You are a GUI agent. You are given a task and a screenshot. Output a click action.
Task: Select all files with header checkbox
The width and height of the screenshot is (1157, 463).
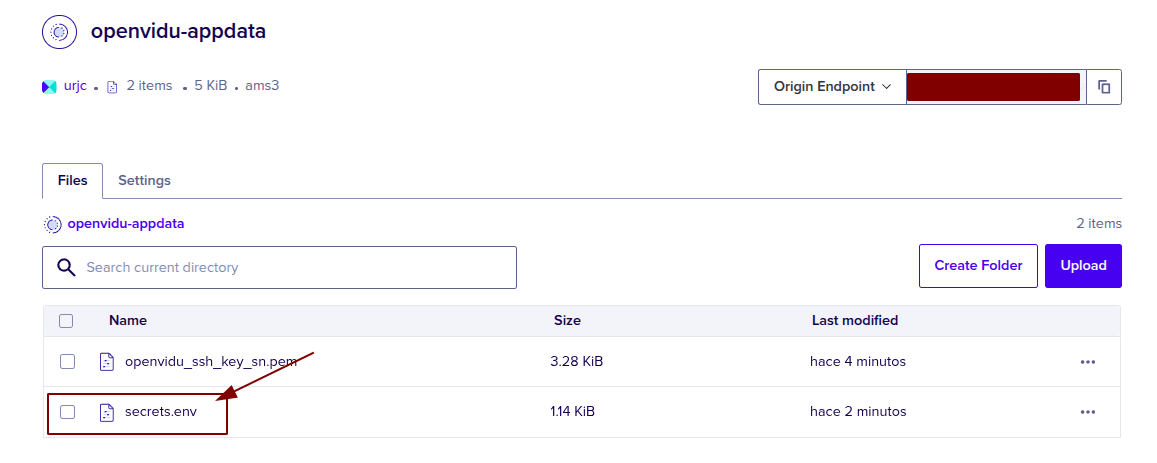(x=66, y=321)
